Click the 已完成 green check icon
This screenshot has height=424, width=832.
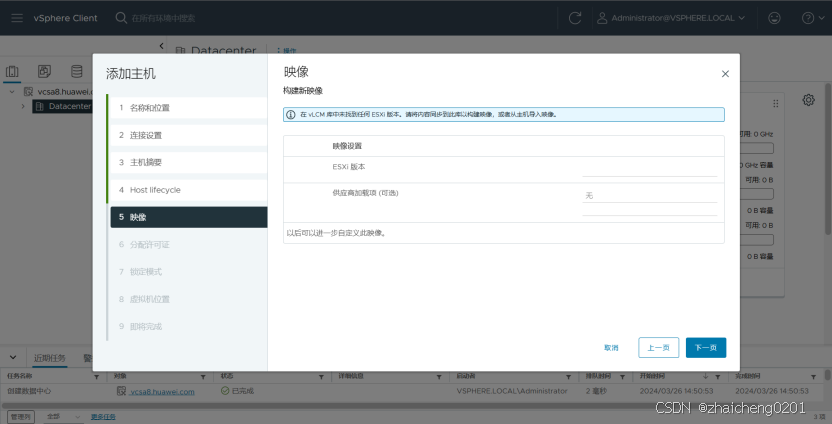[225, 391]
